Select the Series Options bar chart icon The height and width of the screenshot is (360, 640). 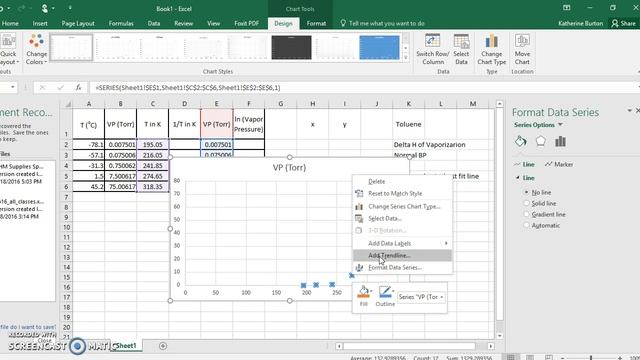click(x=560, y=142)
